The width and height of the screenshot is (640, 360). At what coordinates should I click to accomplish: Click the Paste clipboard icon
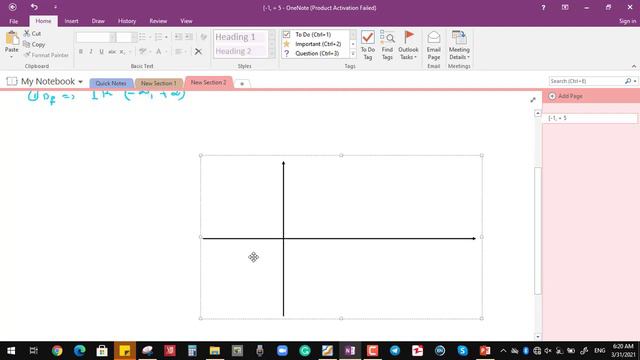click(12, 38)
